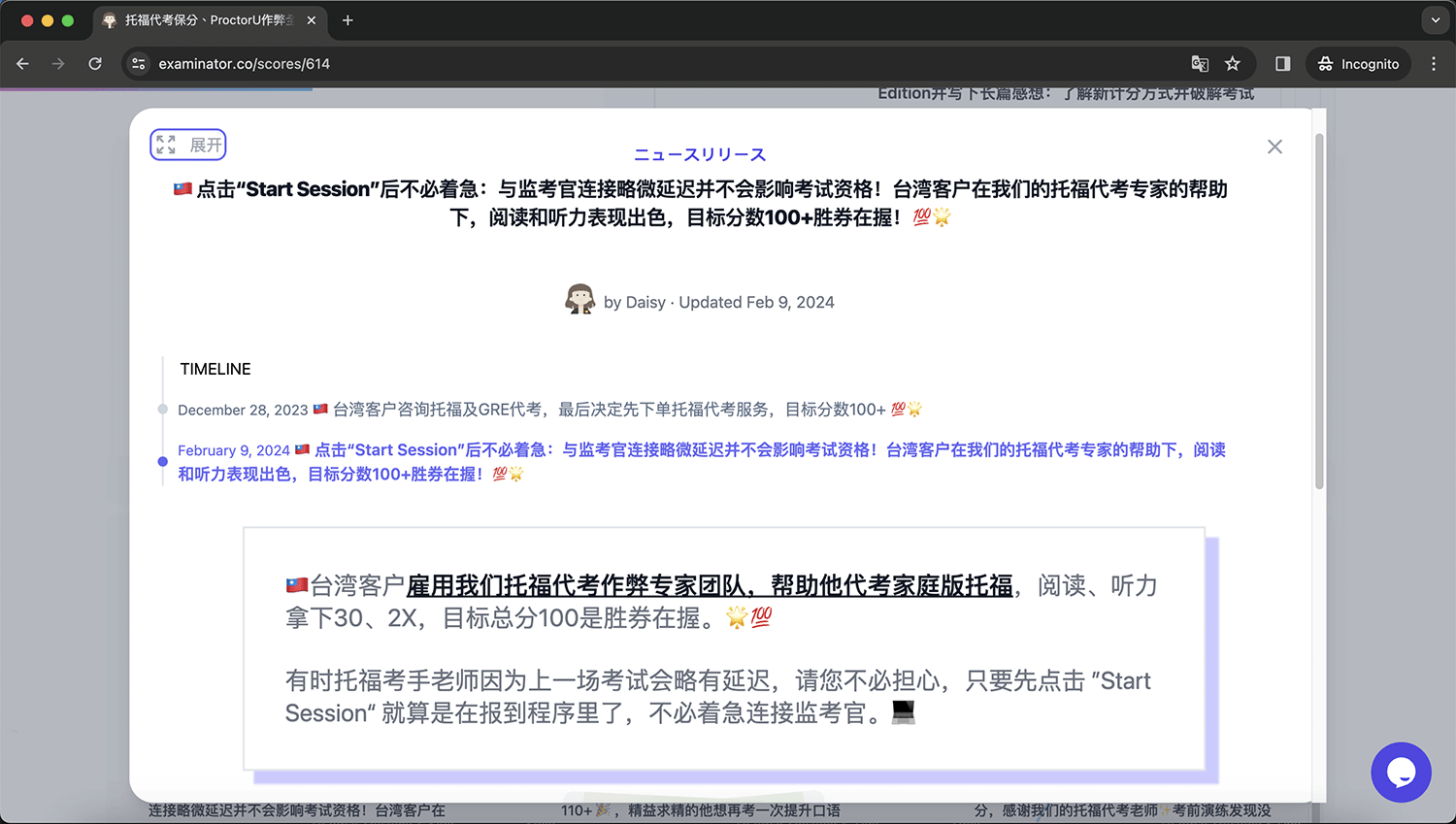1456x824 pixels.
Task: Click the modal's vertical scrollbar
Action: [1319, 311]
